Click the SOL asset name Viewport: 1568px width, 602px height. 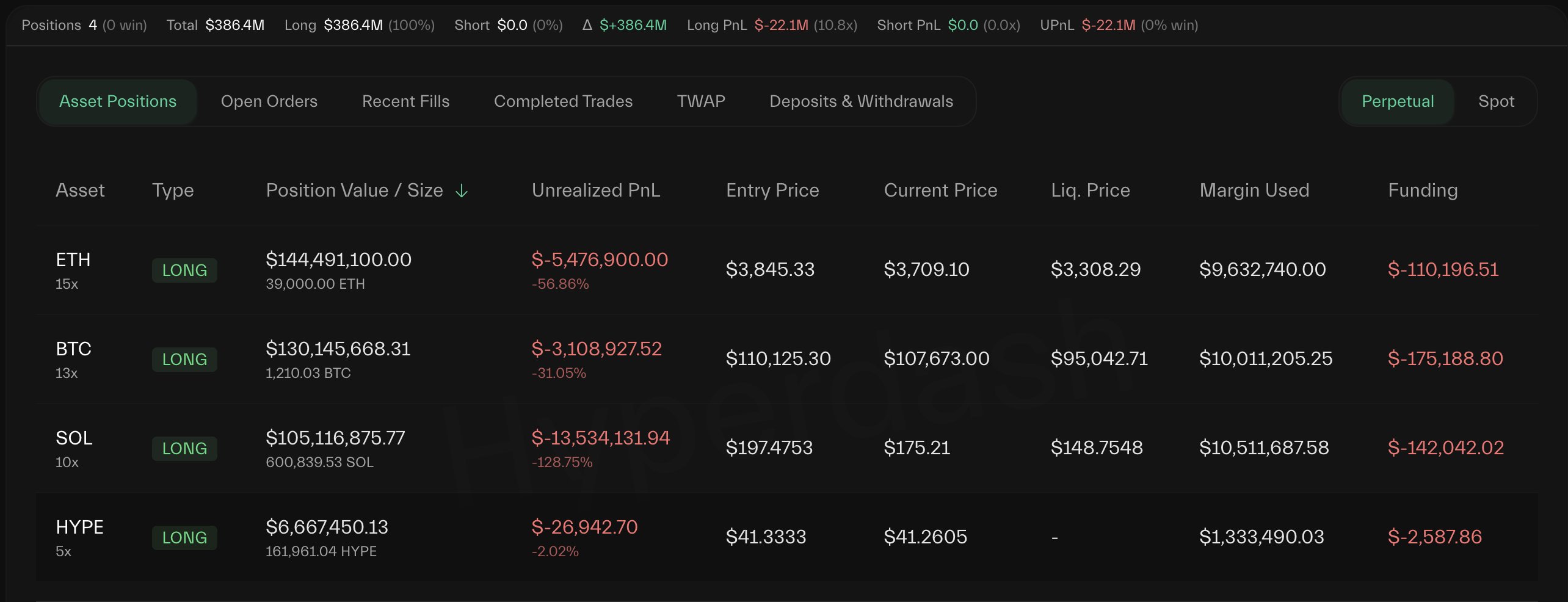74,438
